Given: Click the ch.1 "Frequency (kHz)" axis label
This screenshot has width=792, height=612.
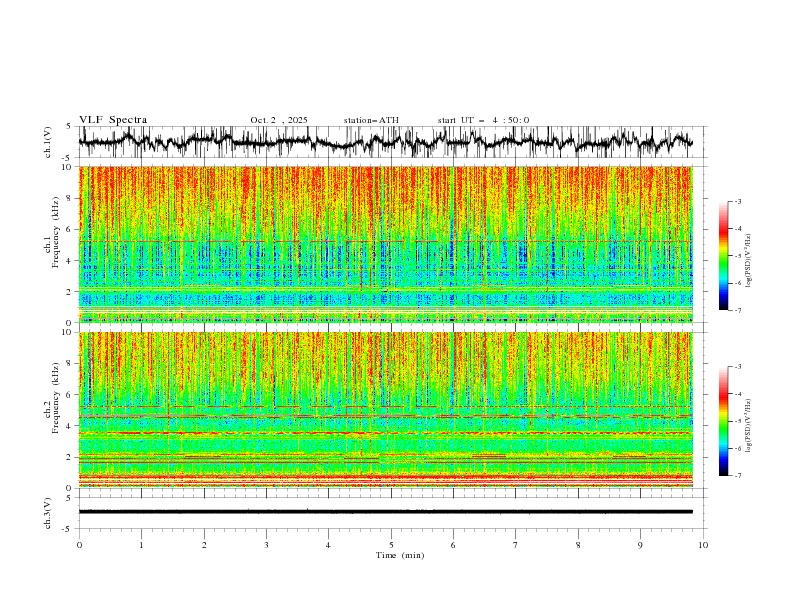Looking at the screenshot, I should tap(55, 233).
